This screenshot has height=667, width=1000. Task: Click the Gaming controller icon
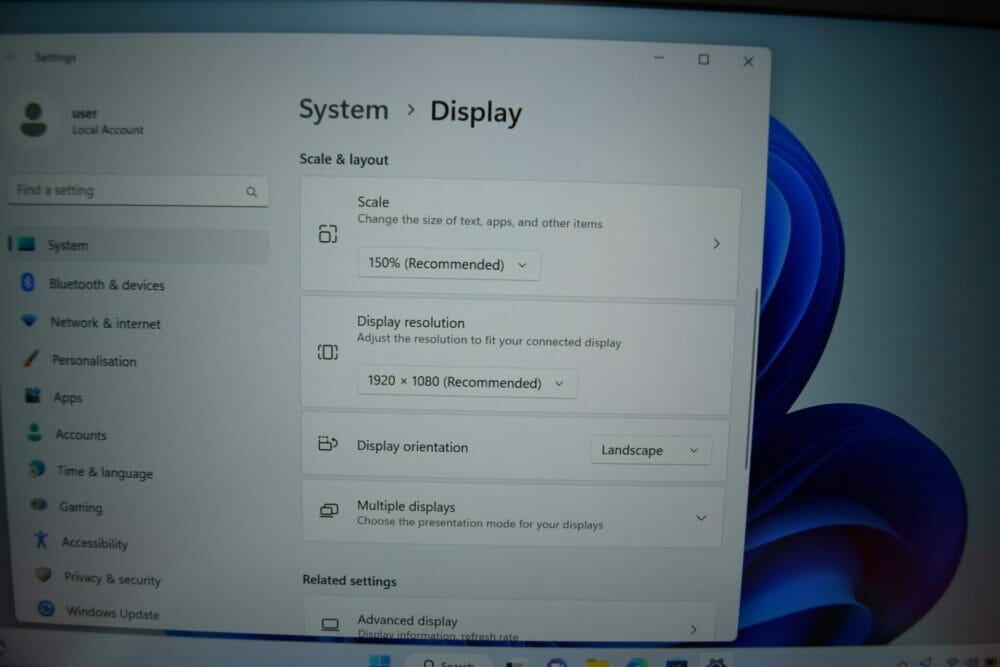(x=40, y=504)
